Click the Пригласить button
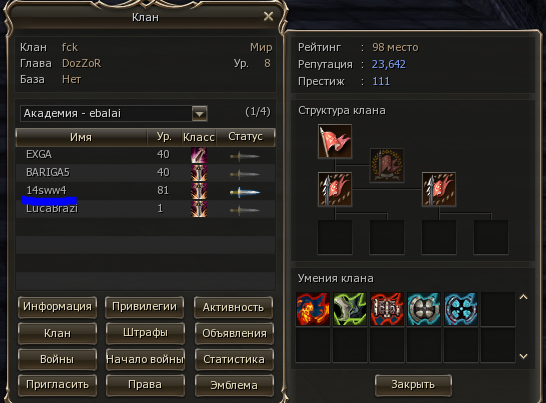The image size is (546, 403). [x=57, y=385]
